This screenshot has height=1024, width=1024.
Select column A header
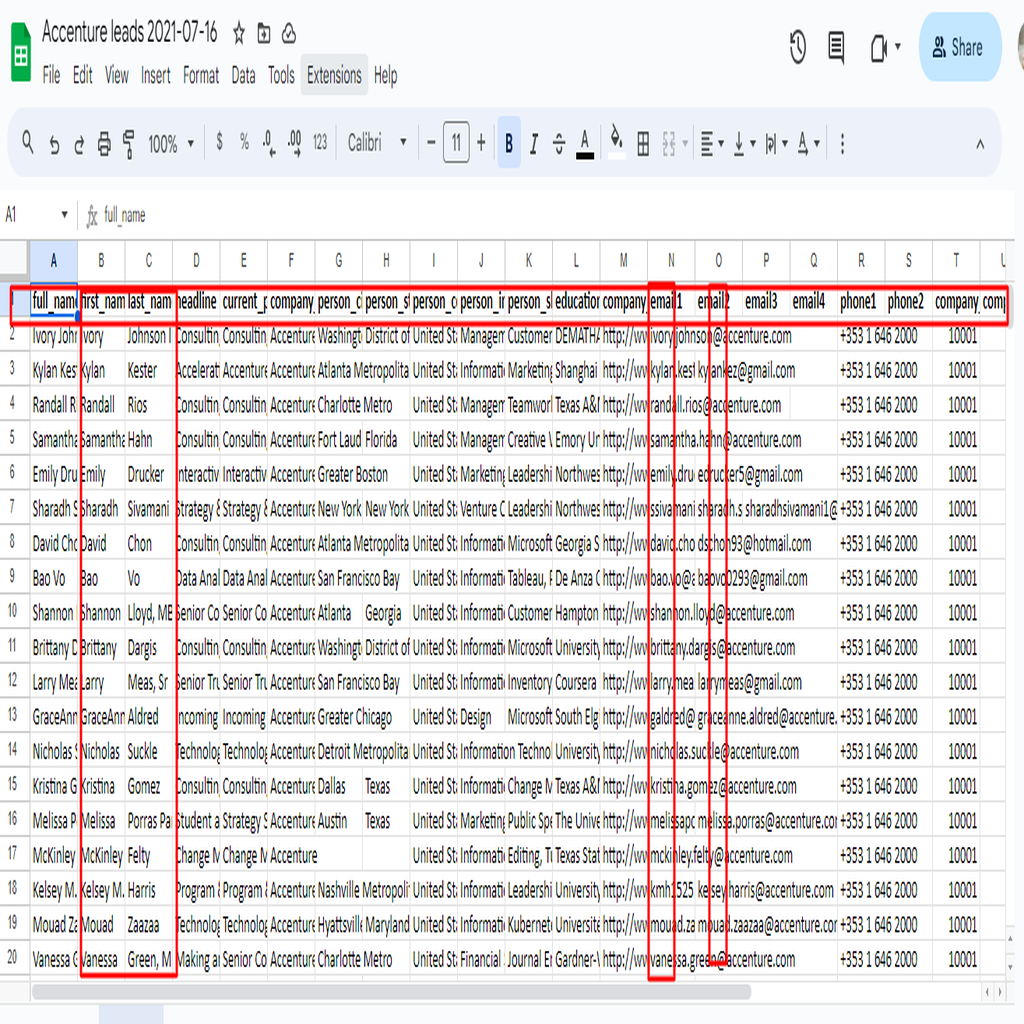coord(54,261)
